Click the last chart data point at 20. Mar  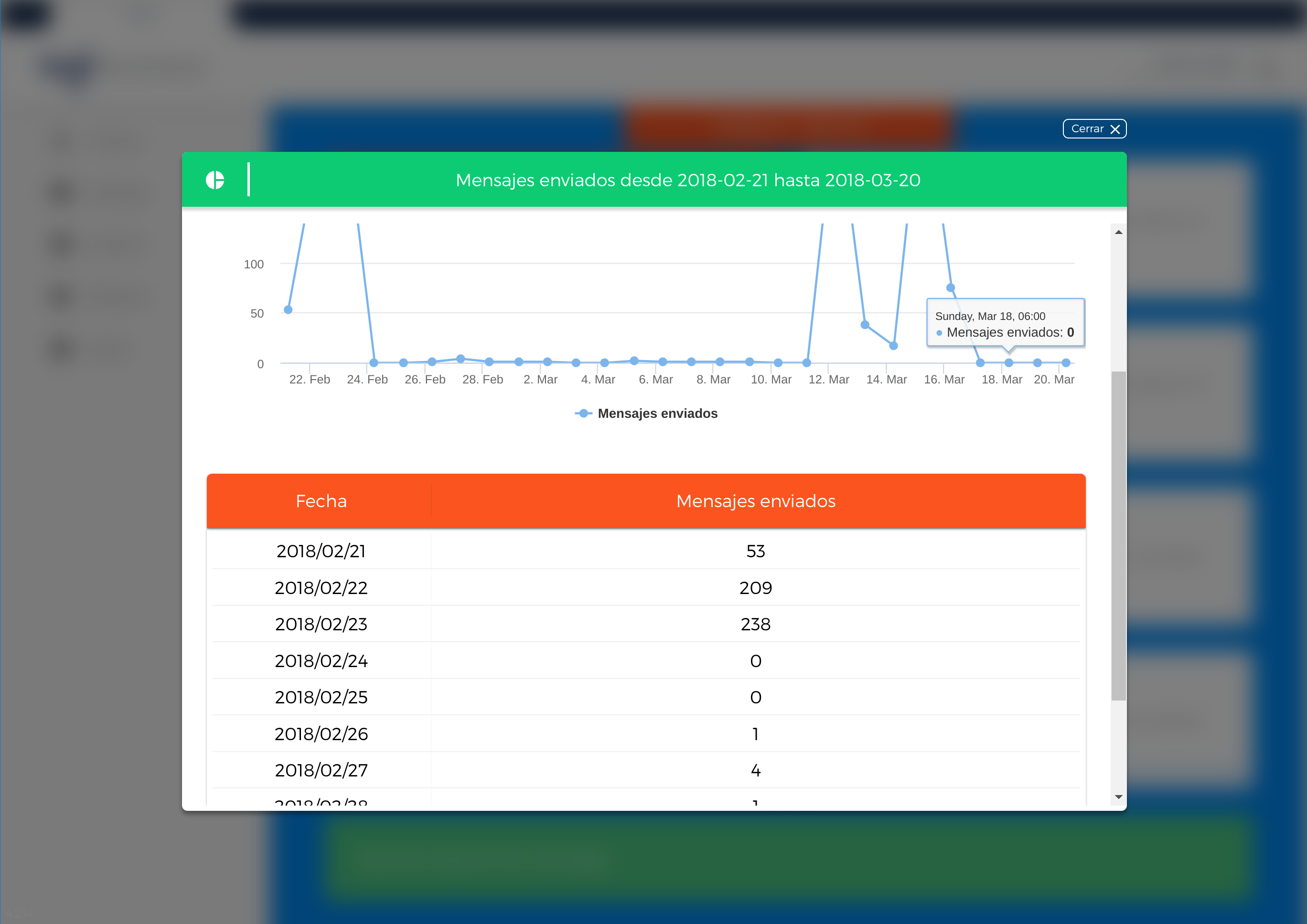(1066, 363)
